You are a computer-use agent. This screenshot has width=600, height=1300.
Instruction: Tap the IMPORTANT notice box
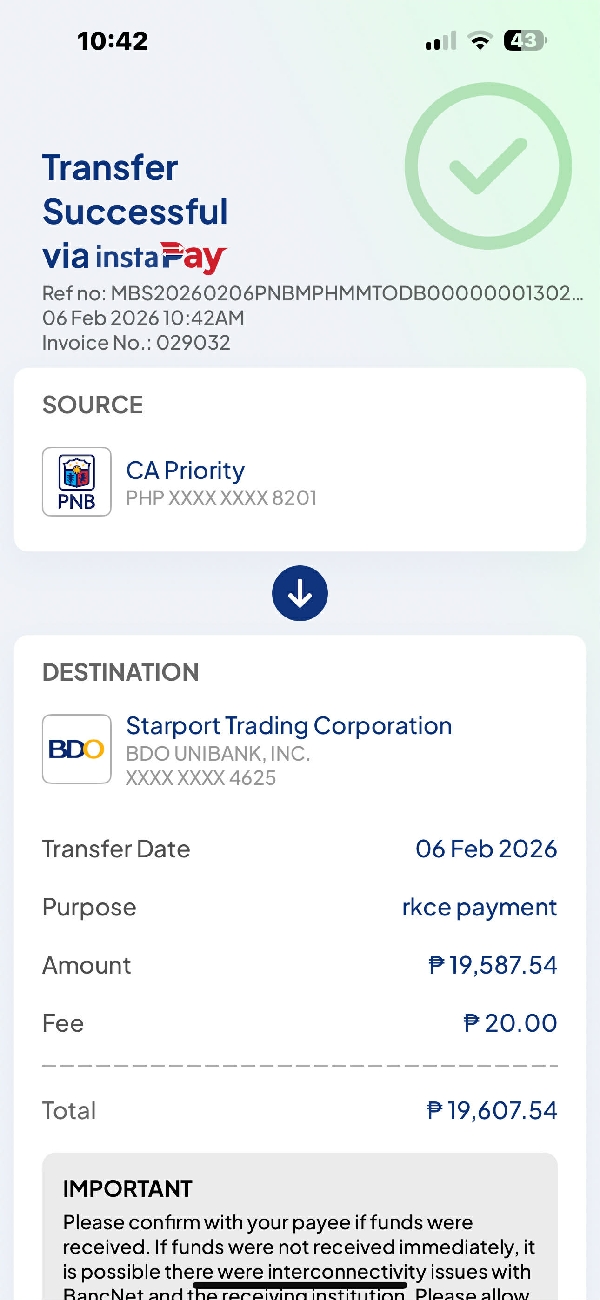pos(300,1230)
